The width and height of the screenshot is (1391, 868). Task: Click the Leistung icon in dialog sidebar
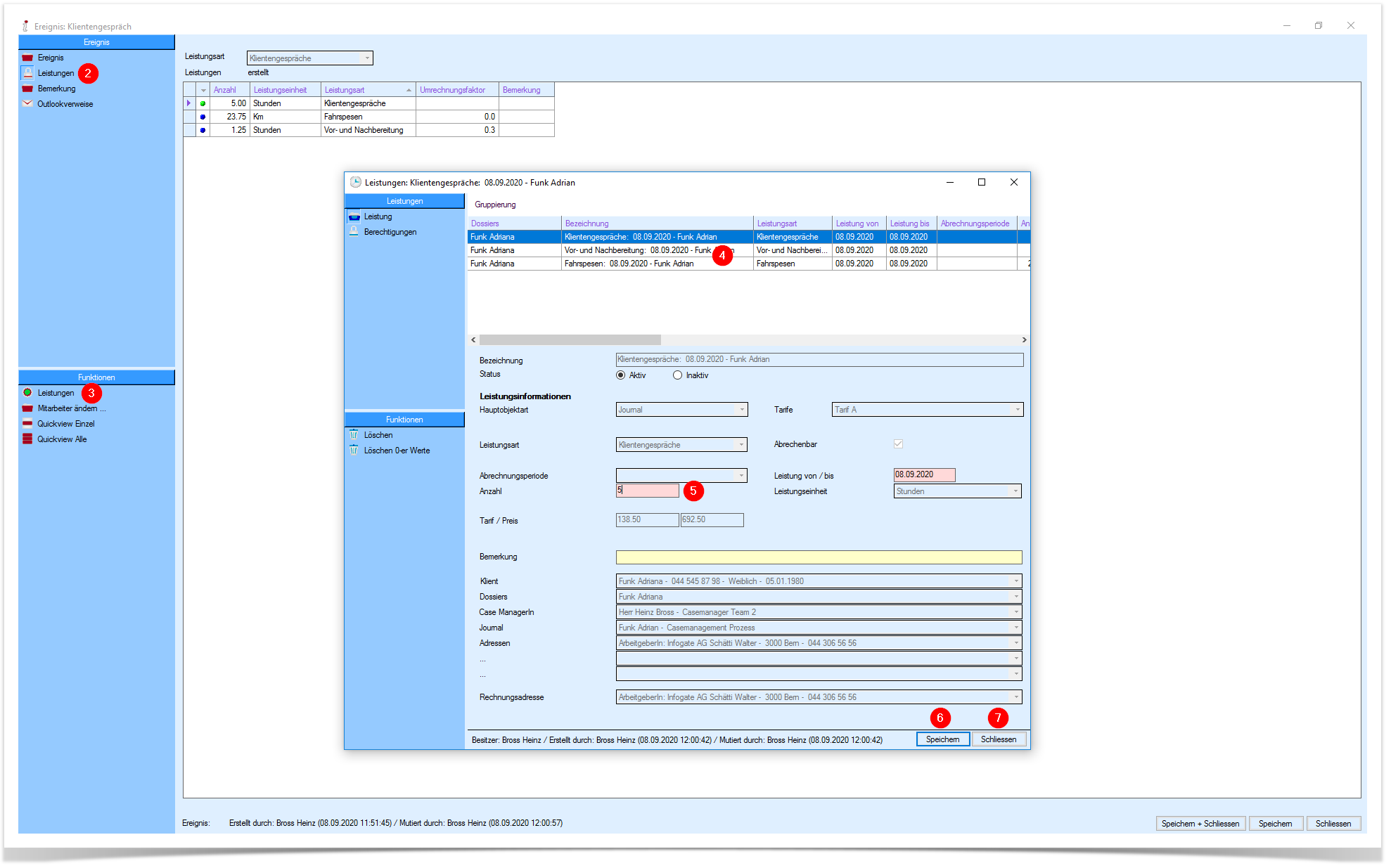pos(354,216)
